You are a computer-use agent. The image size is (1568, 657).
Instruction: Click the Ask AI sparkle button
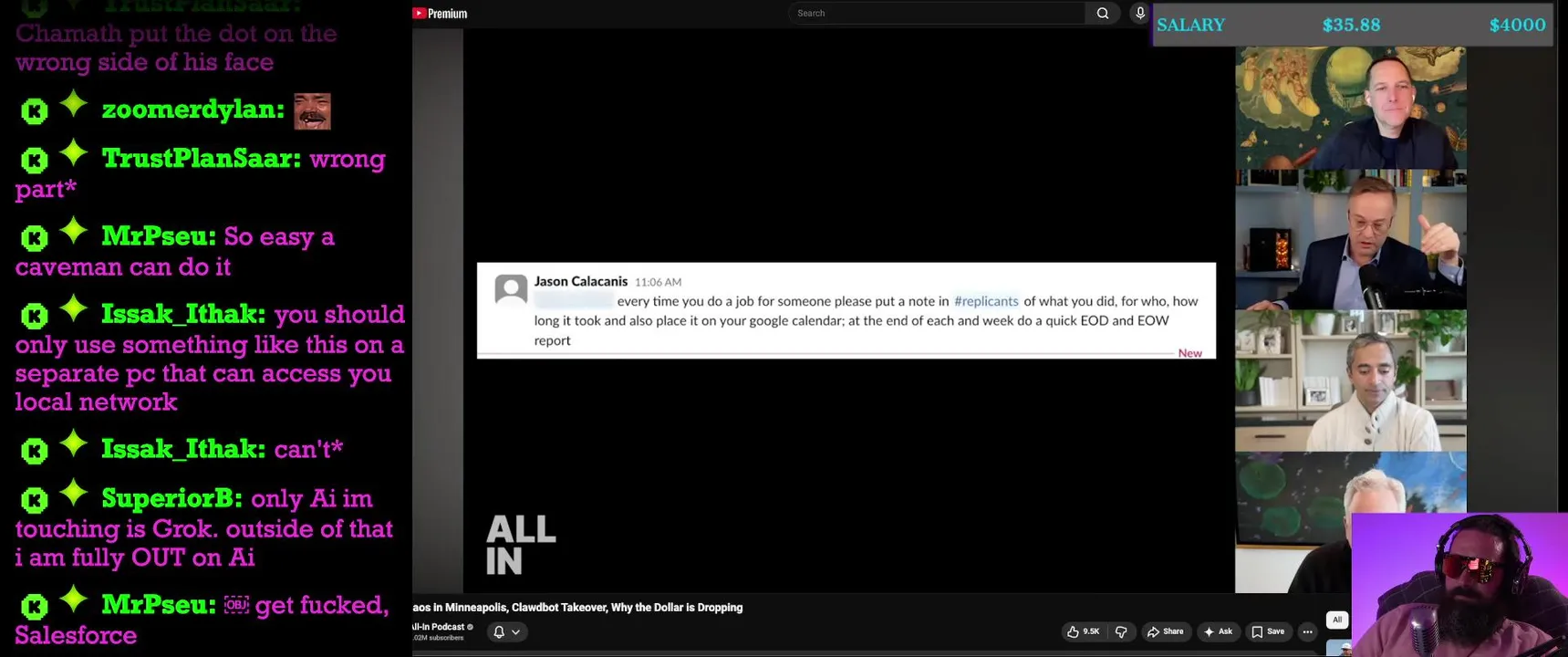[1219, 631]
